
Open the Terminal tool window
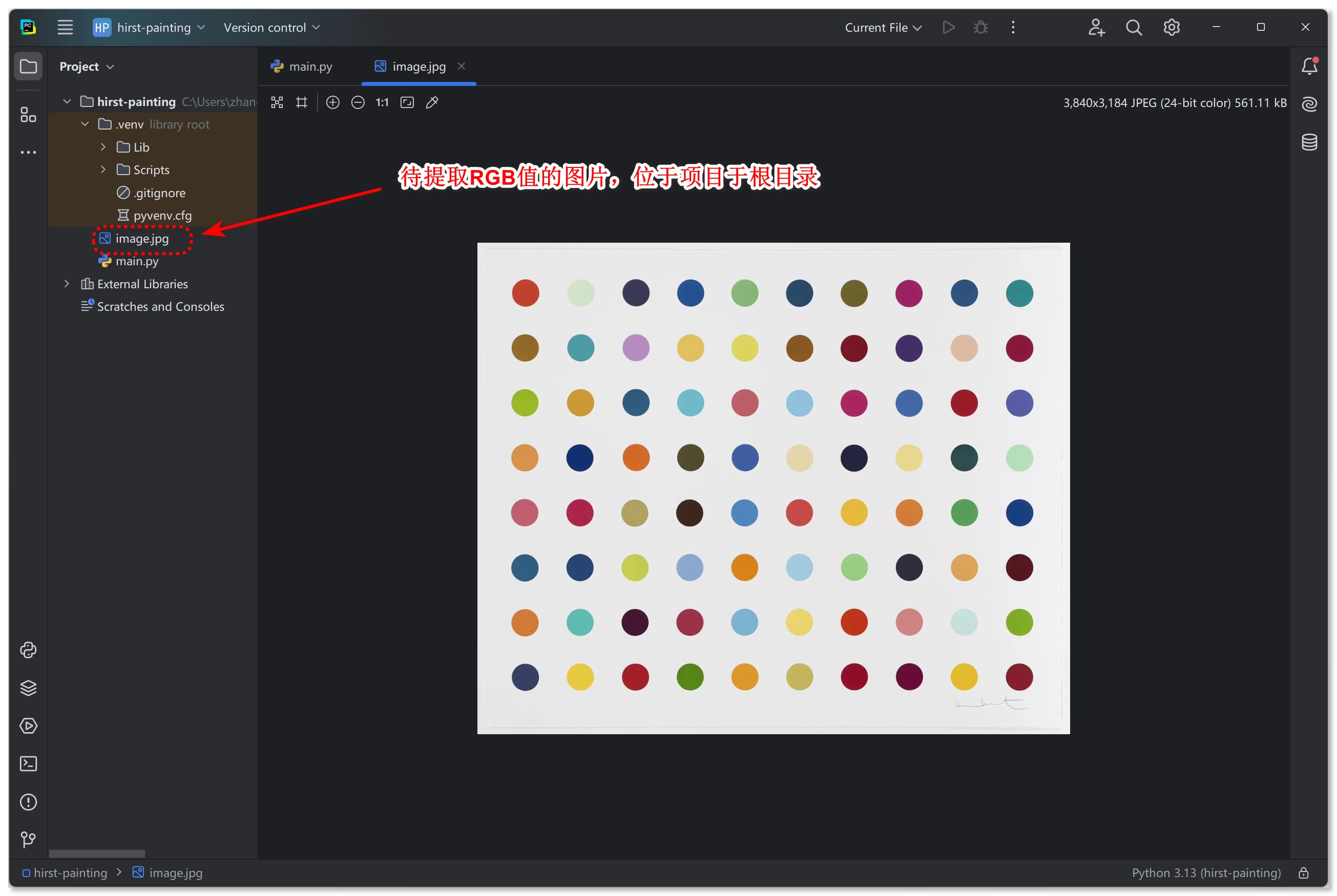(x=28, y=764)
